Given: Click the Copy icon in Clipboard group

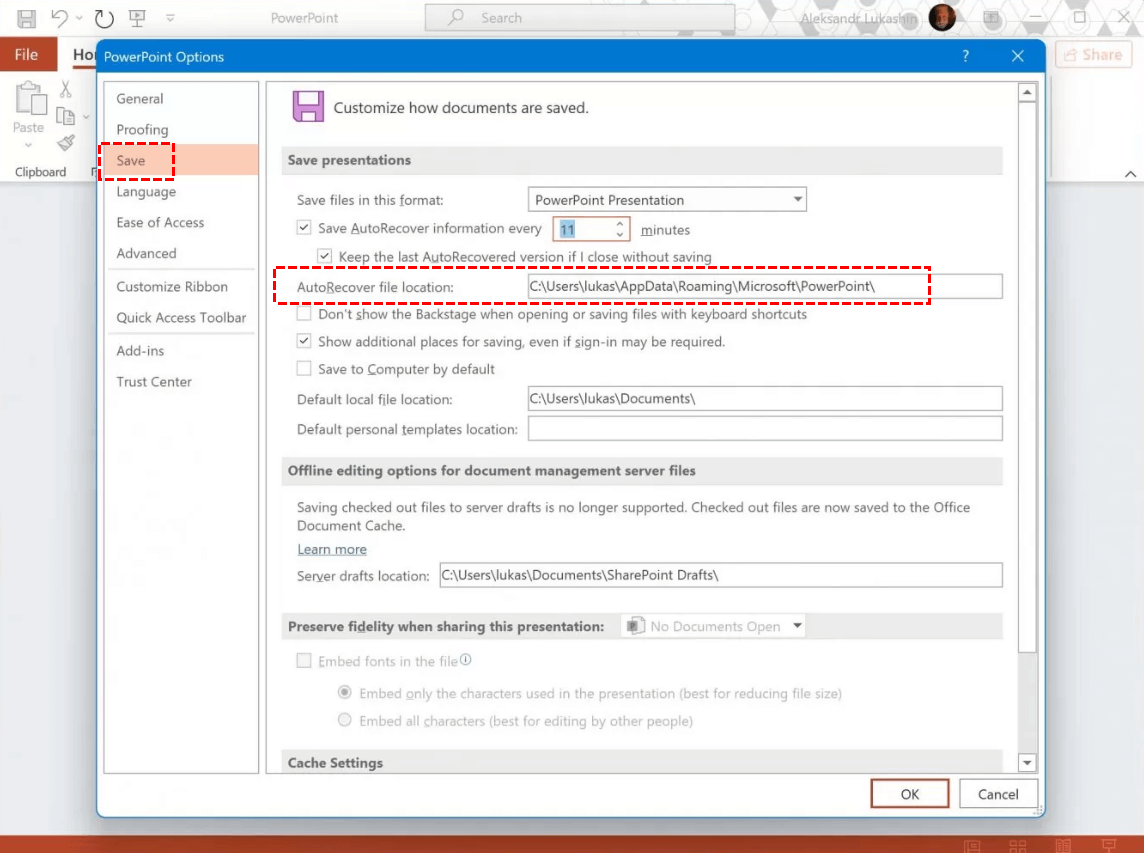Looking at the screenshot, I should [66, 116].
